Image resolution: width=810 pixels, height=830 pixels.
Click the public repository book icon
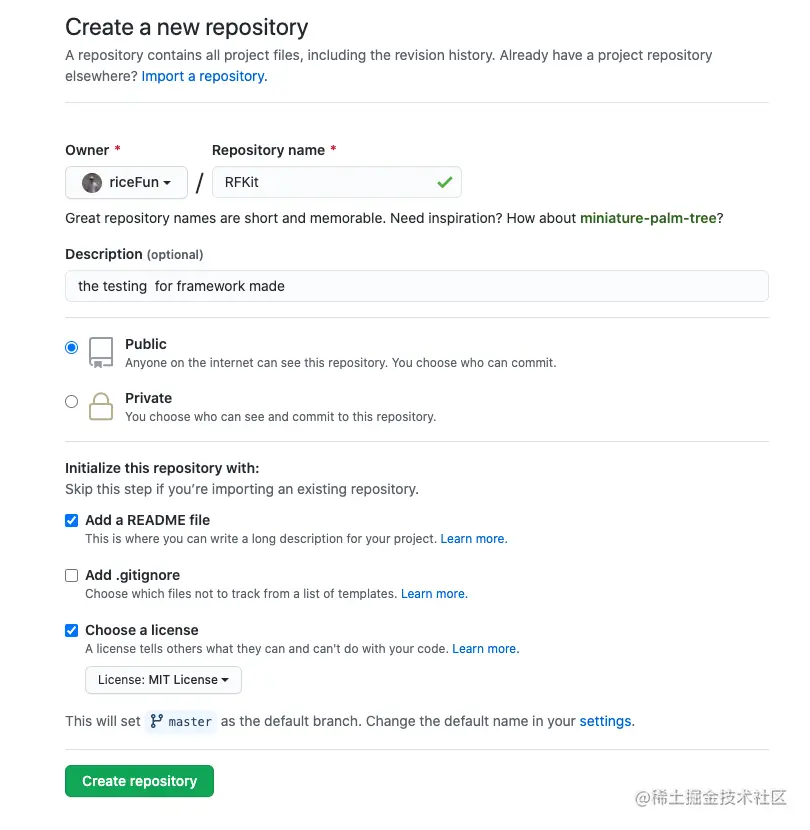tap(101, 352)
